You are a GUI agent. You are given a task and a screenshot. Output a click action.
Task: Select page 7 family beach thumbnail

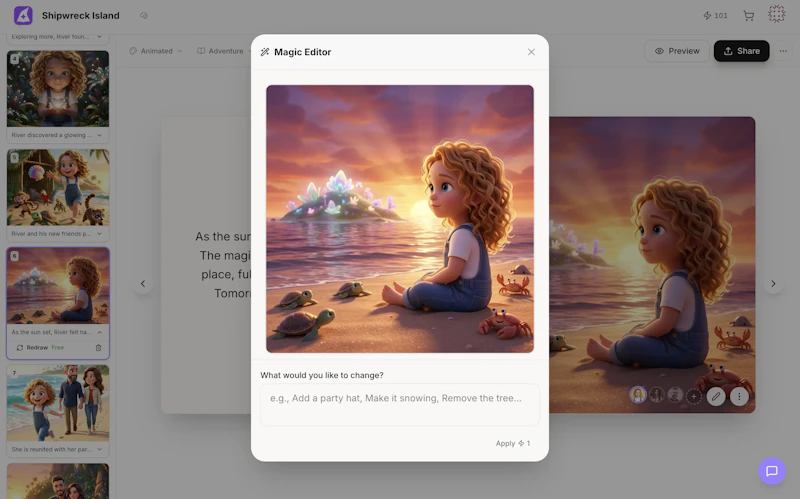[58, 403]
